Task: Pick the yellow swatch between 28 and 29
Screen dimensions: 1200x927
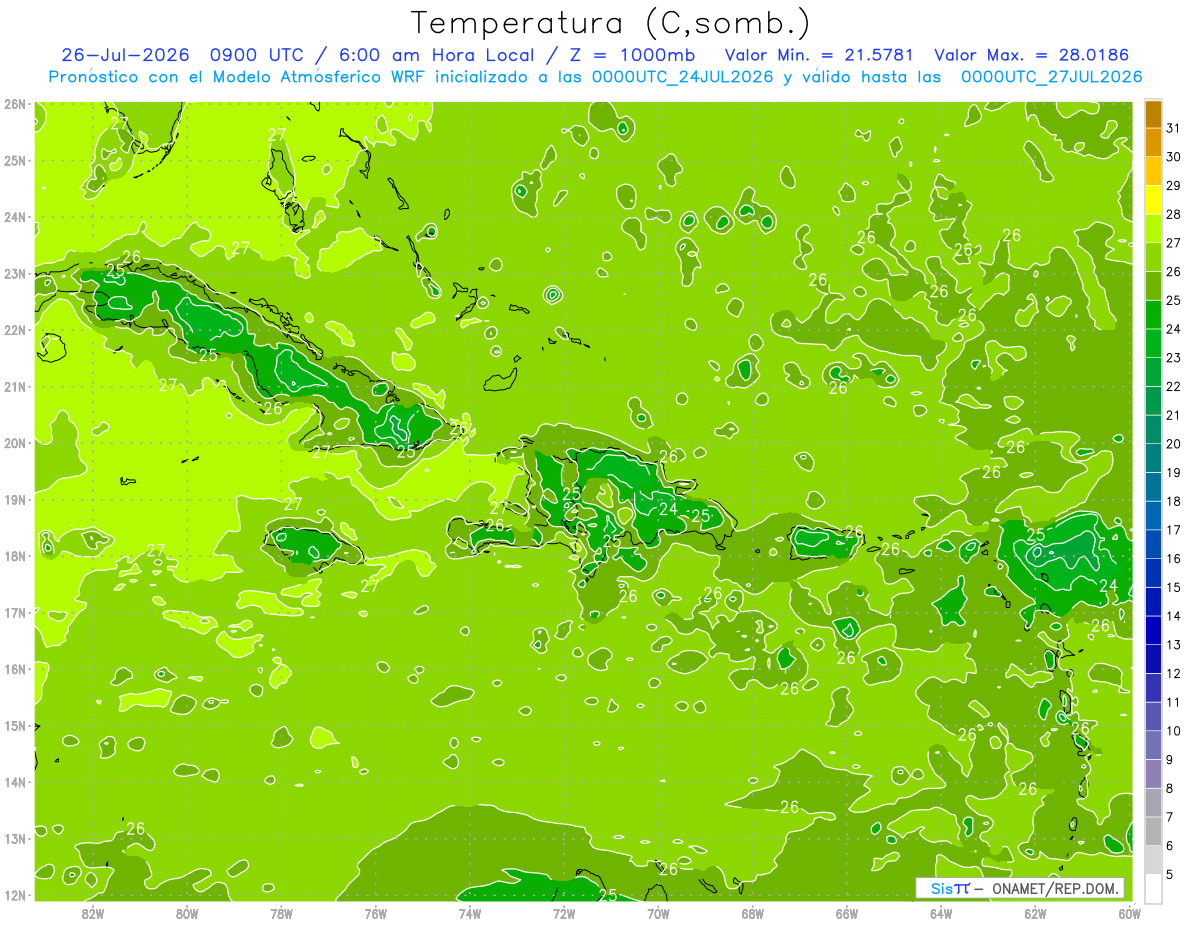Action: point(1153,200)
